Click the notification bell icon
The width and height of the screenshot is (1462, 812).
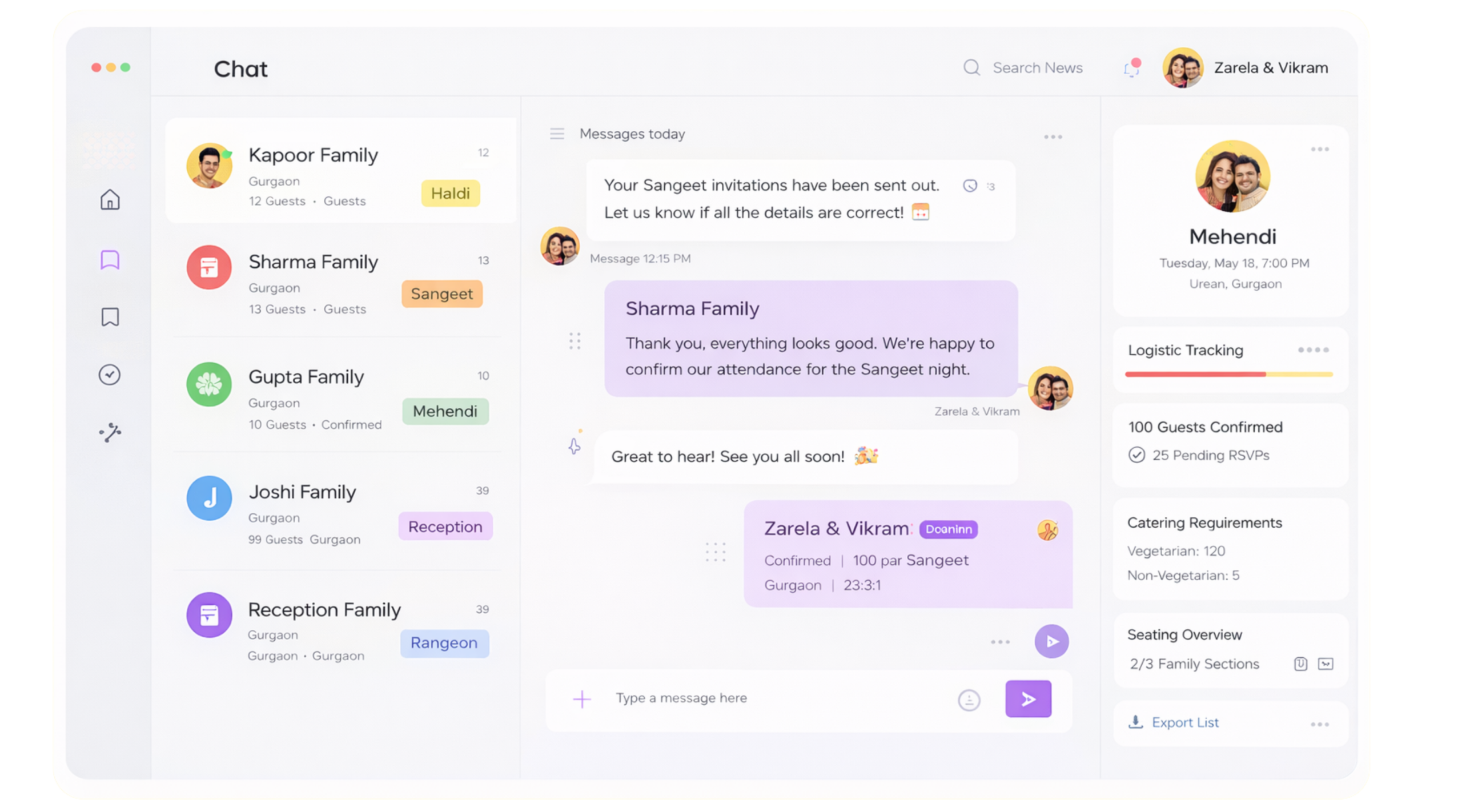pos(1131,68)
